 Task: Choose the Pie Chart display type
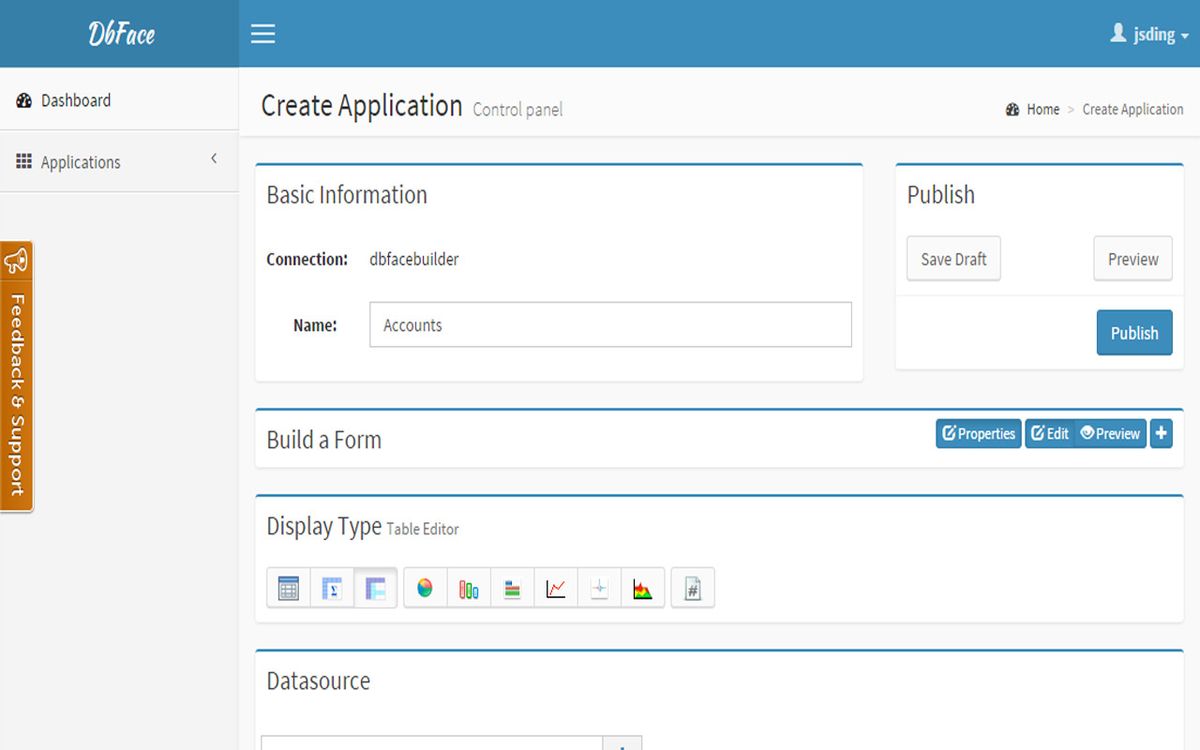pos(424,588)
